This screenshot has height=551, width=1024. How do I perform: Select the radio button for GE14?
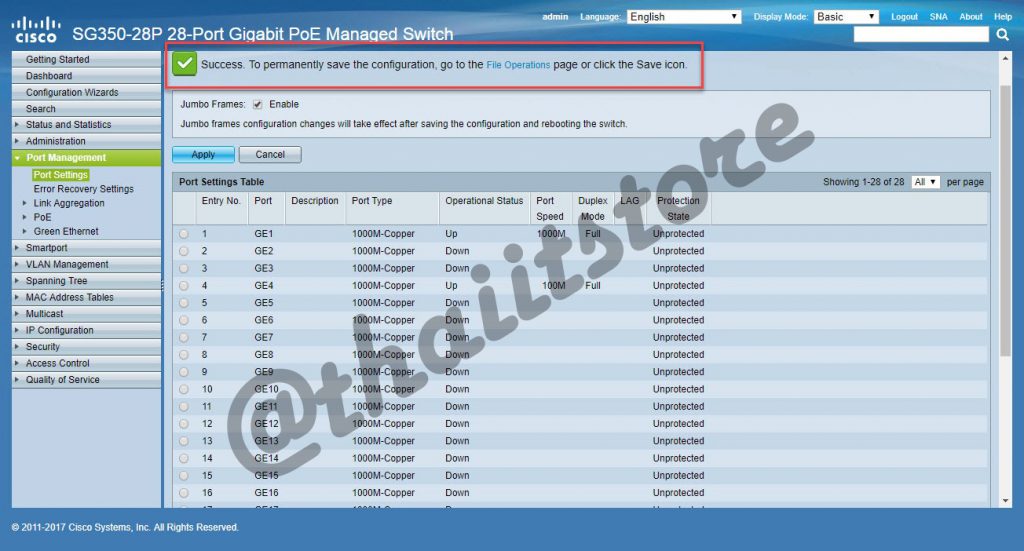[184, 458]
